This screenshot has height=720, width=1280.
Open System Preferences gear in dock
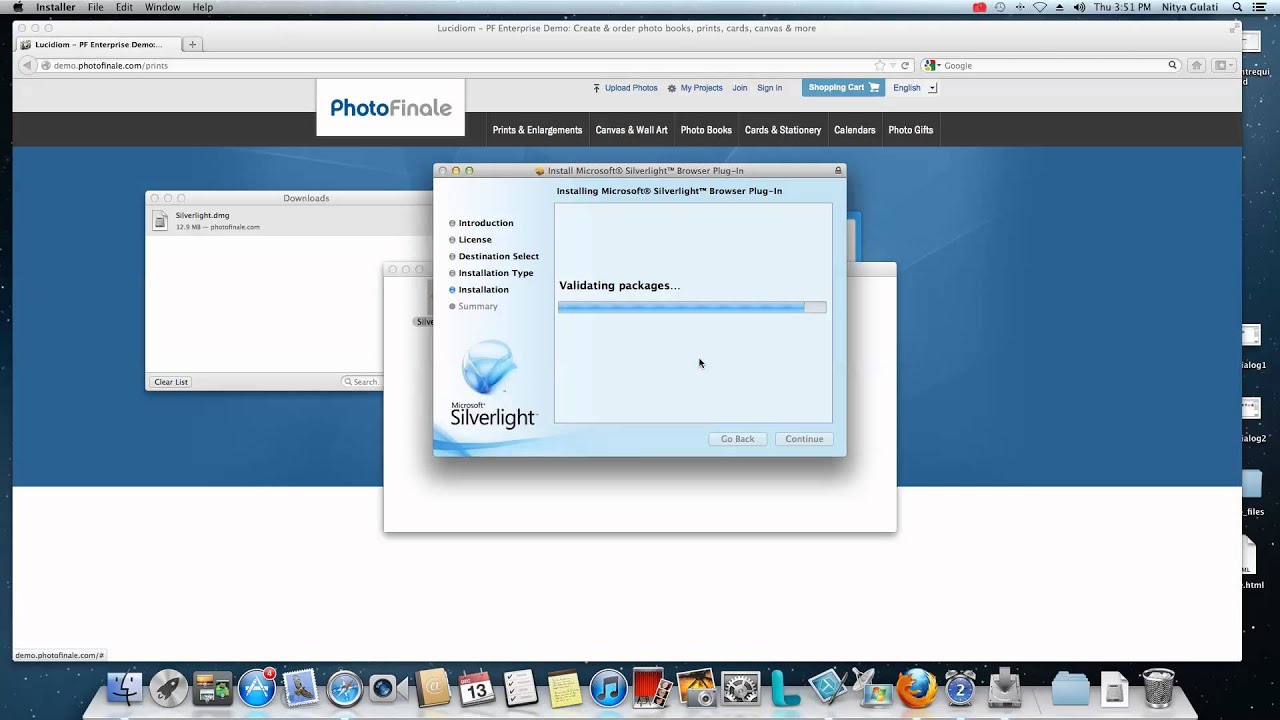pos(740,688)
